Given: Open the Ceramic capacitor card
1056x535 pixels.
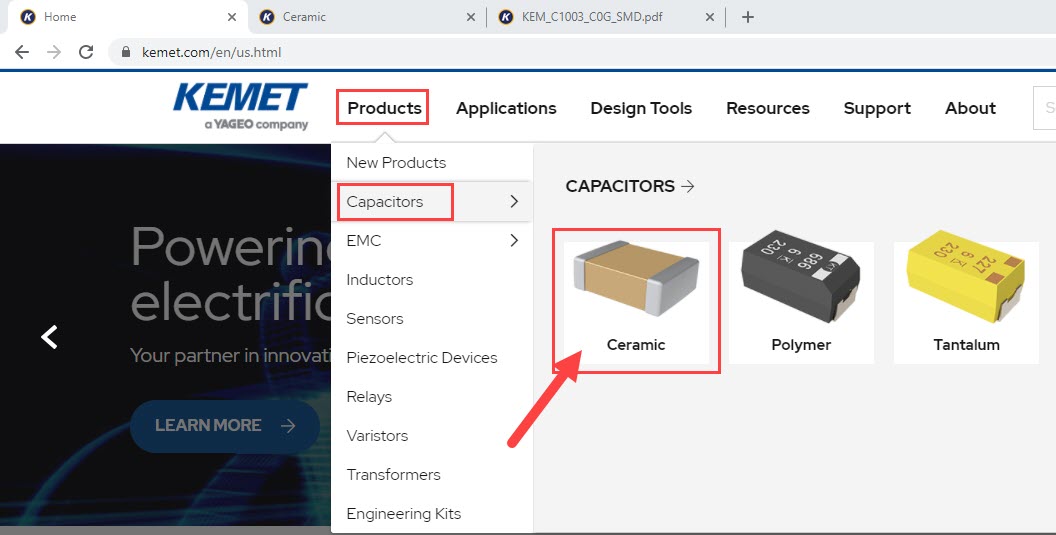Looking at the screenshot, I should (x=636, y=303).
